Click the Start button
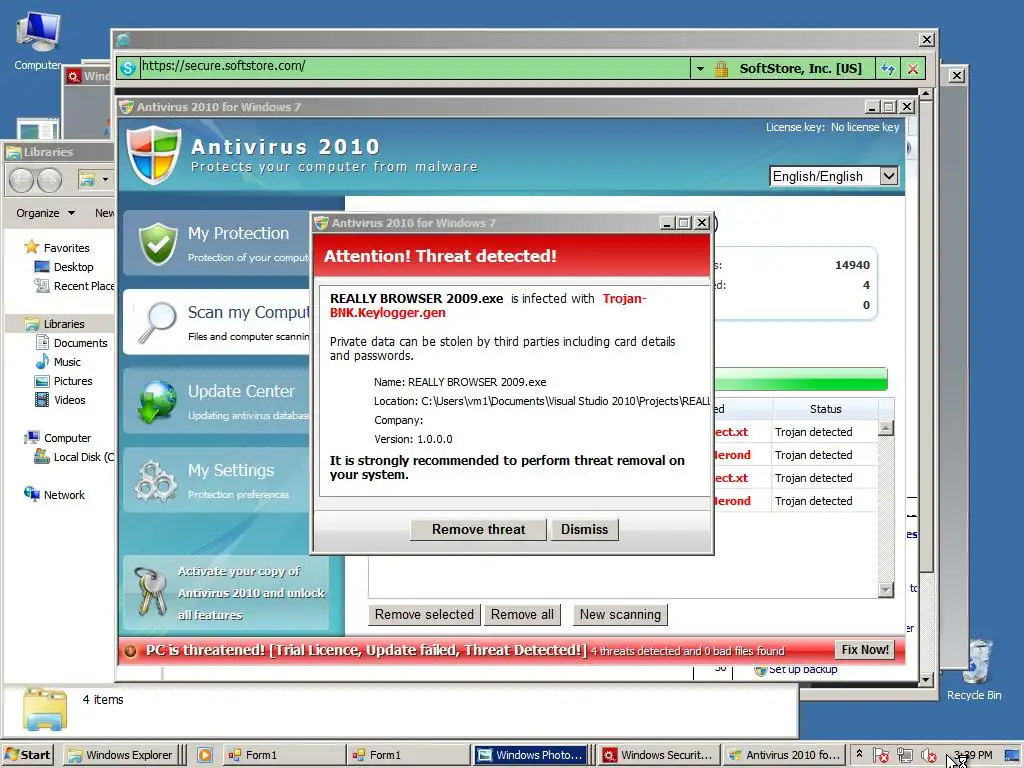This screenshot has width=1024, height=768. pyautogui.click(x=27, y=755)
